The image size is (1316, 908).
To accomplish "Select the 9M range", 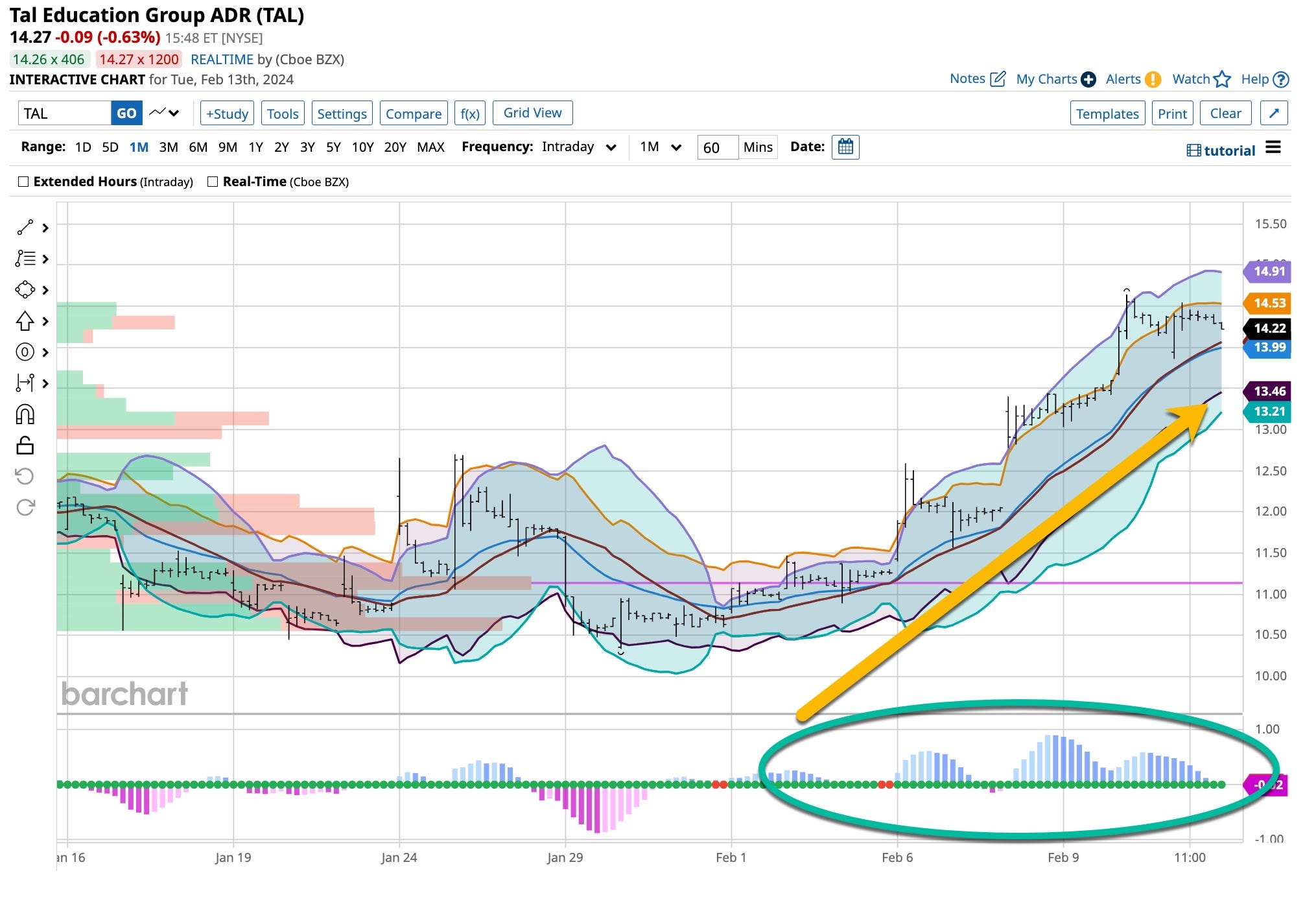I will (x=228, y=147).
